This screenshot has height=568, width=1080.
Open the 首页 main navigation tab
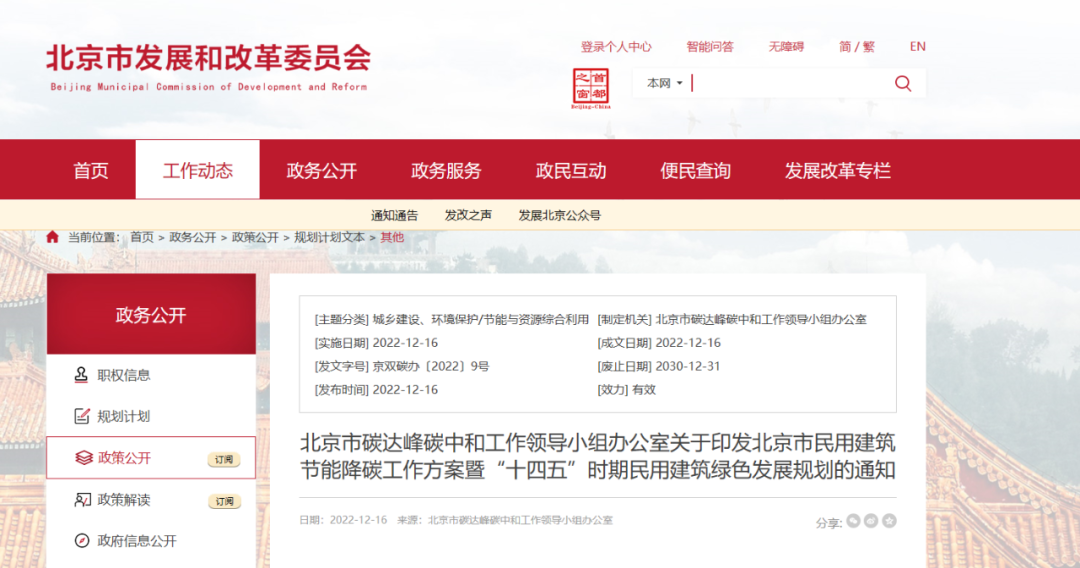tap(90, 171)
